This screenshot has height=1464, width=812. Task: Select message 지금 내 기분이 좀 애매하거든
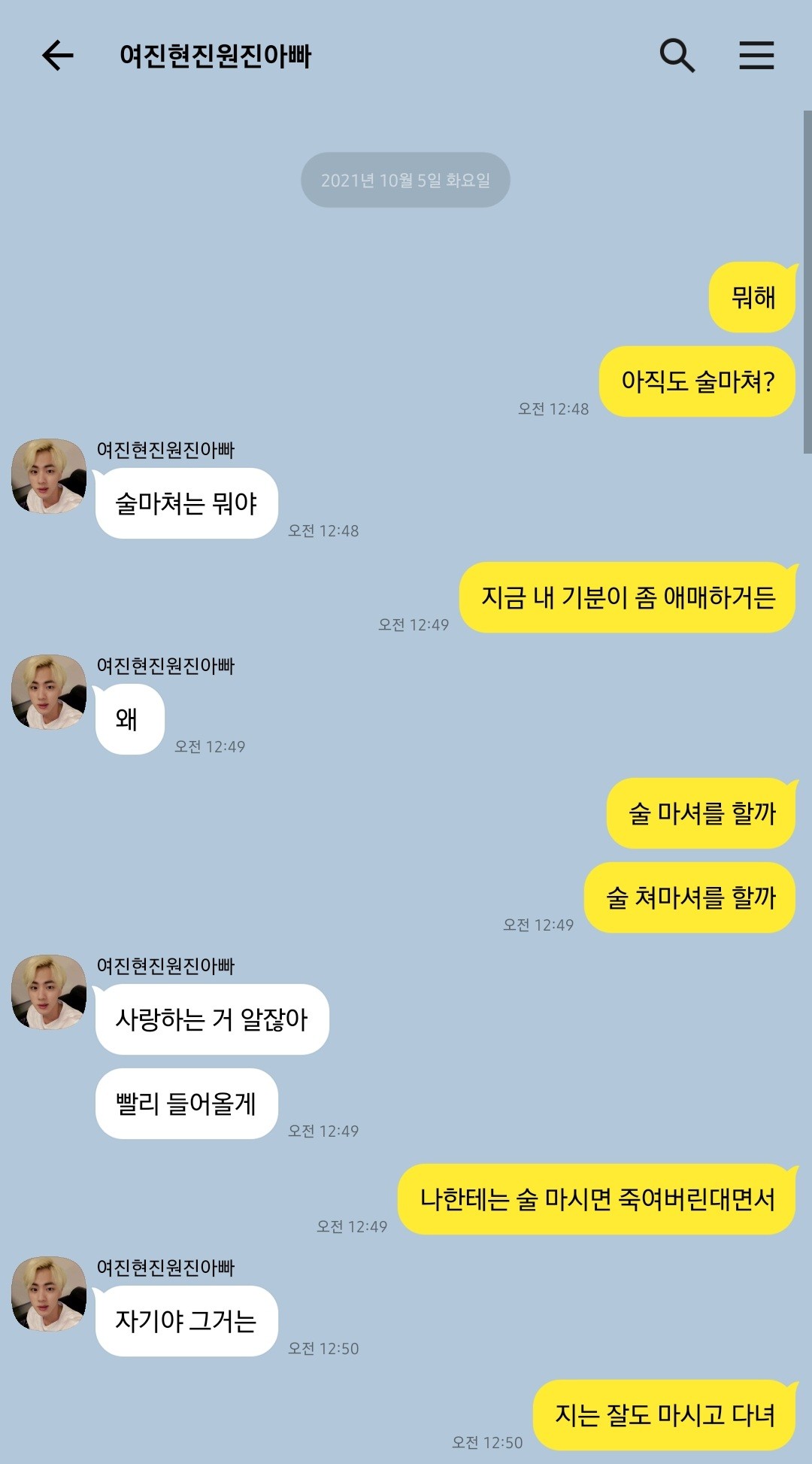[628, 597]
